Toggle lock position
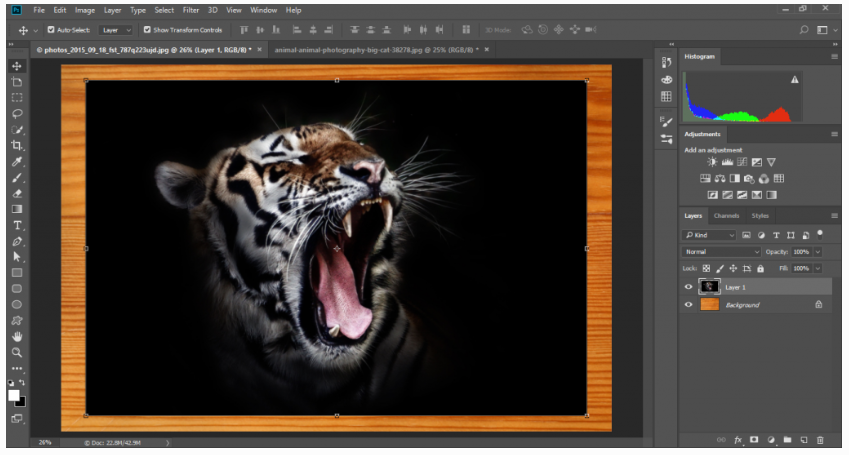This screenshot has width=849, height=455. (x=733, y=268)
